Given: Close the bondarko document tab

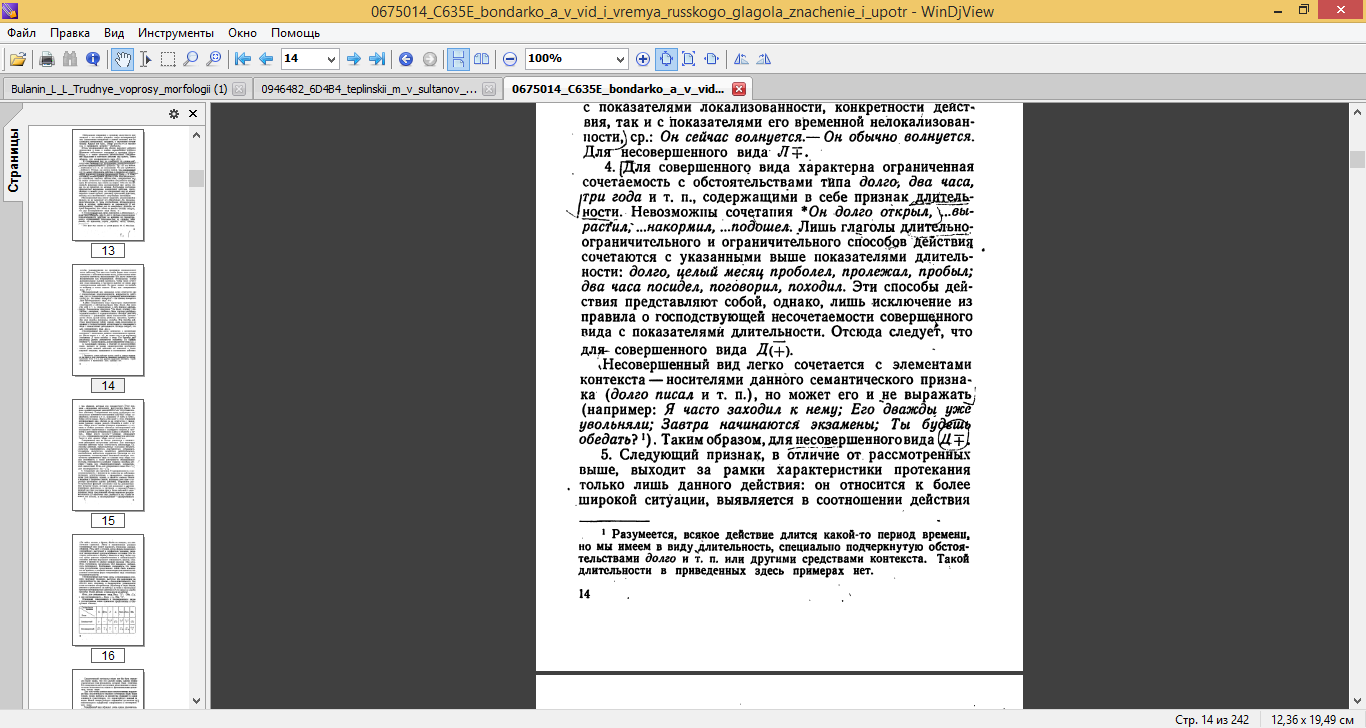Looking at the screenshot, I should pos(739,89).
